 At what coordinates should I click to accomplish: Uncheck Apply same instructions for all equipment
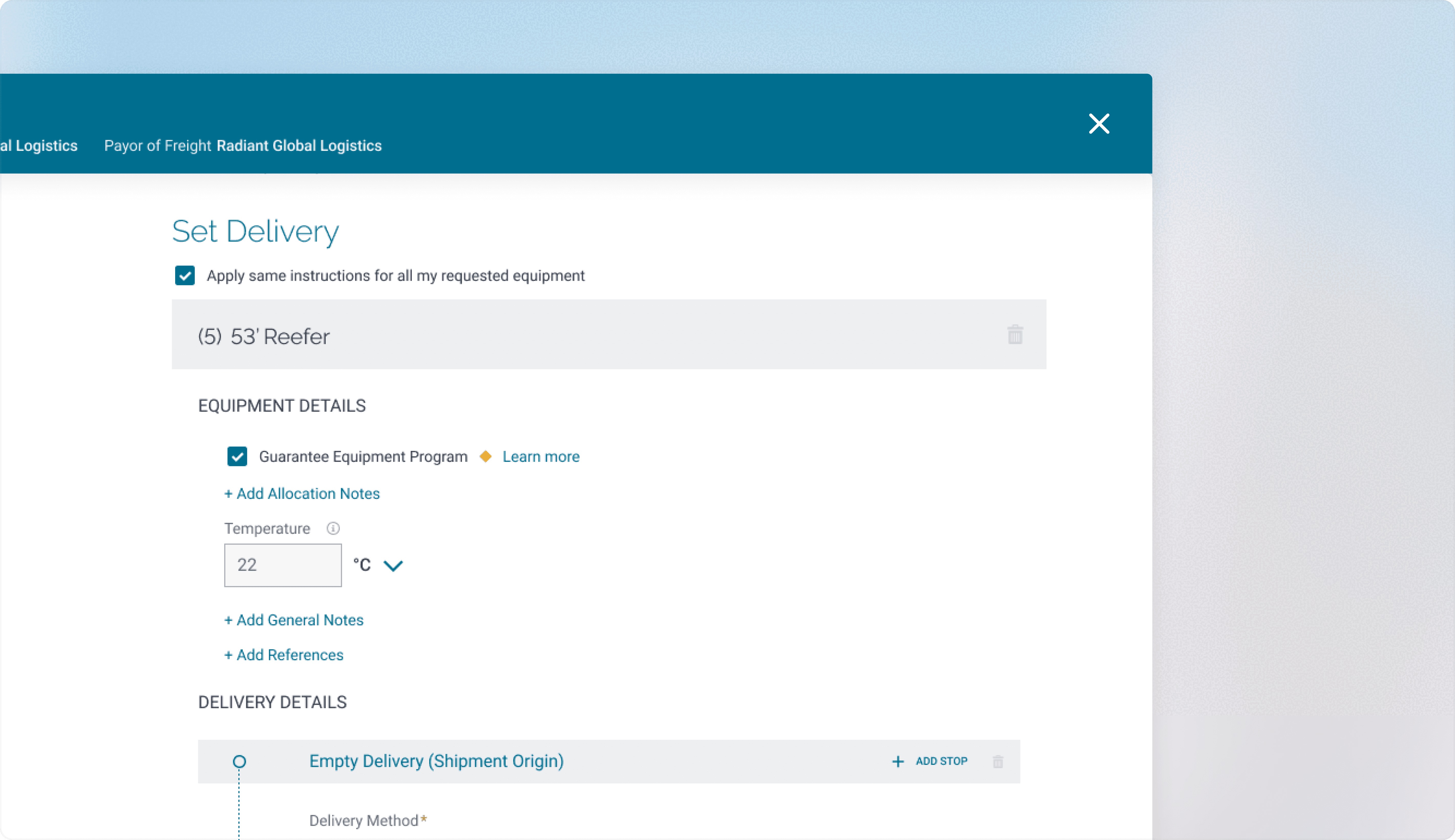pos(185,276)
